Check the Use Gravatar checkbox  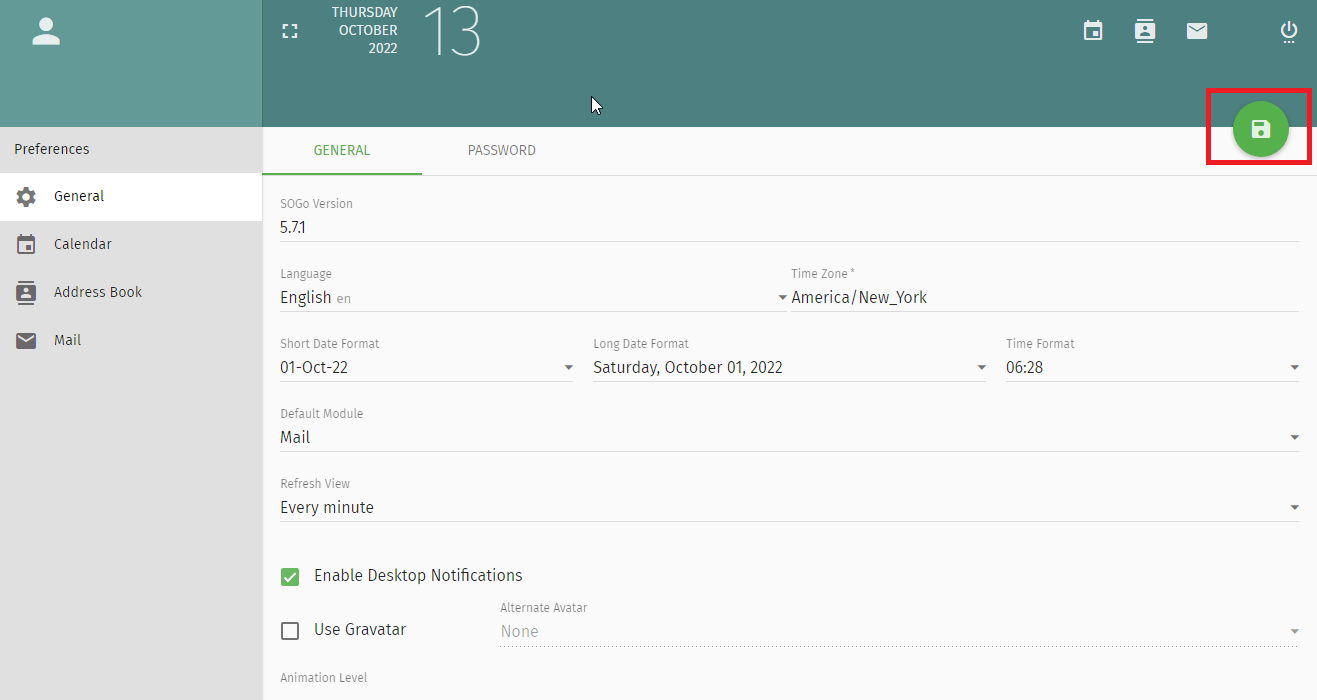[290, 631]
